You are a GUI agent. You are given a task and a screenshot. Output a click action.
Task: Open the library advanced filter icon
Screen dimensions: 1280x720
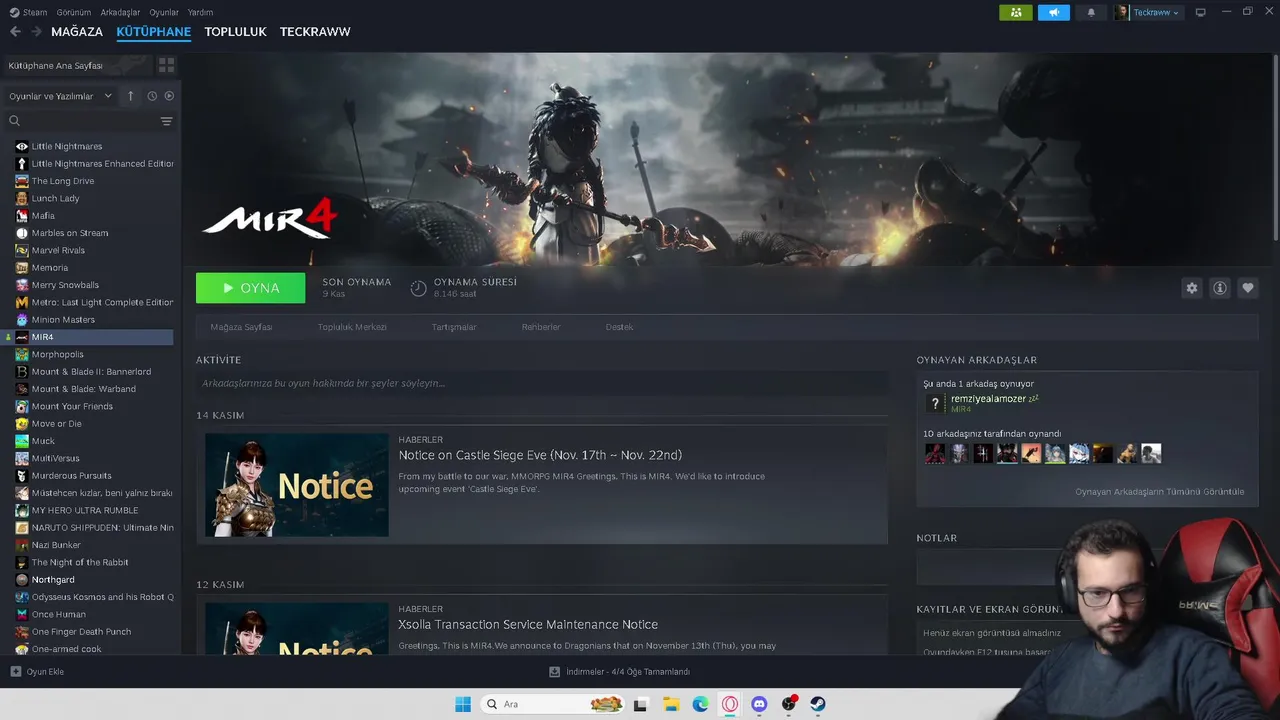pos(166,121)
